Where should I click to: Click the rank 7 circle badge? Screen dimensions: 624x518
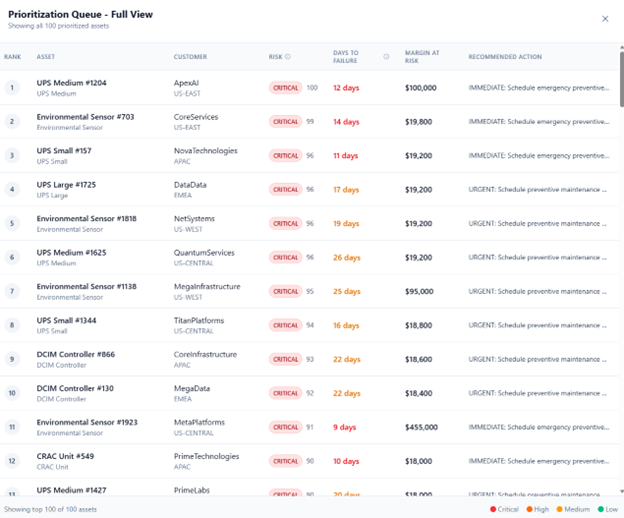tap(12, 291)
